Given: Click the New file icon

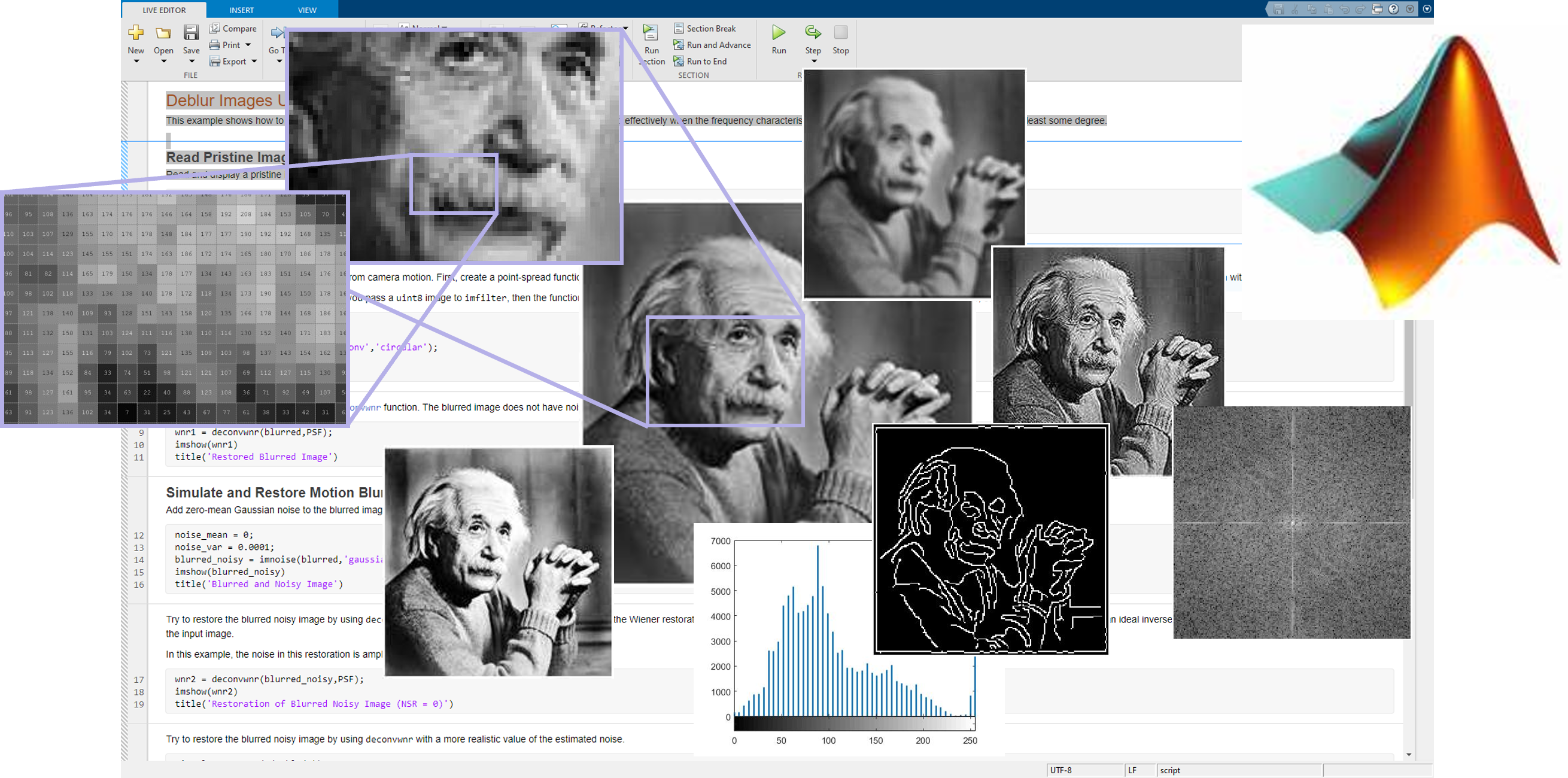Looking at the screenshot, I should pyautogui.click(x=136, y=33).
